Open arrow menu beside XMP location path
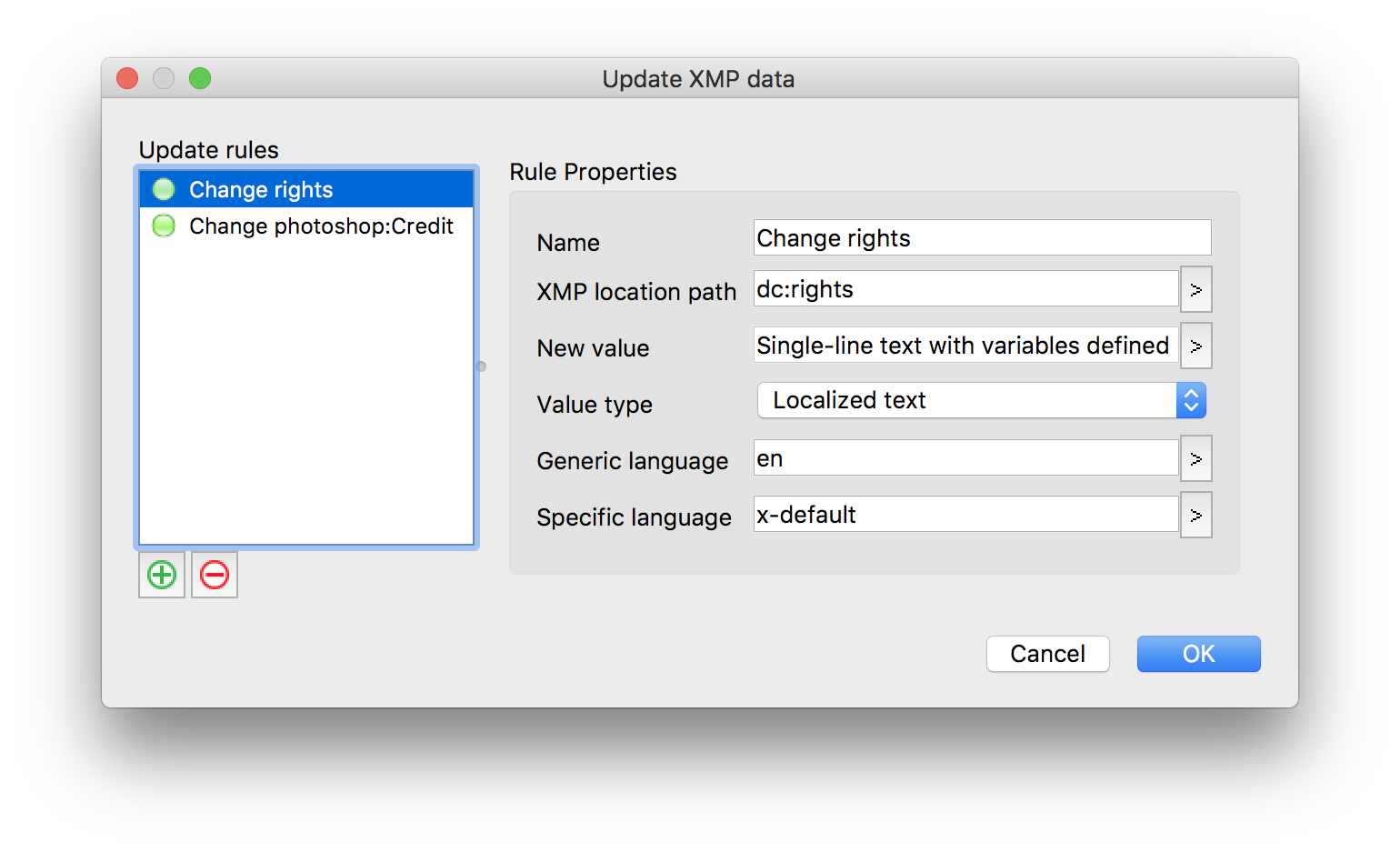This screenshot has height=853, width=1400. tap(1195, 290)
